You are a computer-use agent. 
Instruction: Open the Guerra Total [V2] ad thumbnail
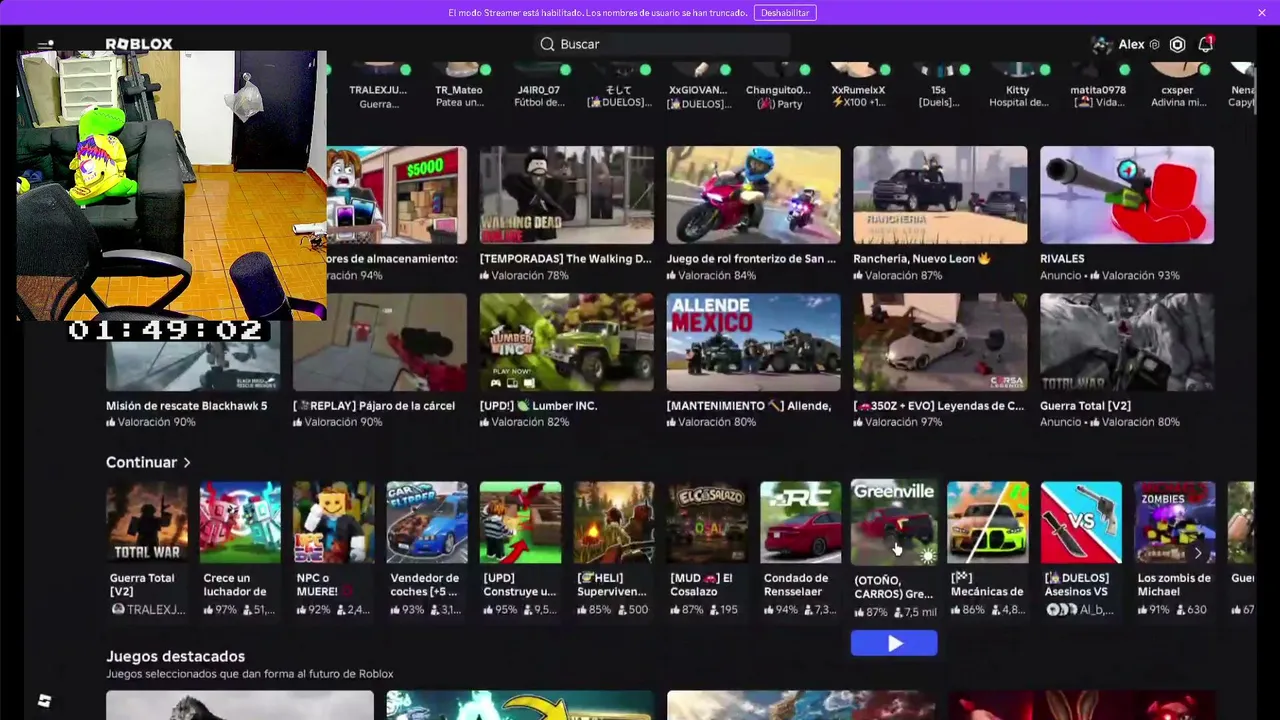point(1127,342)
